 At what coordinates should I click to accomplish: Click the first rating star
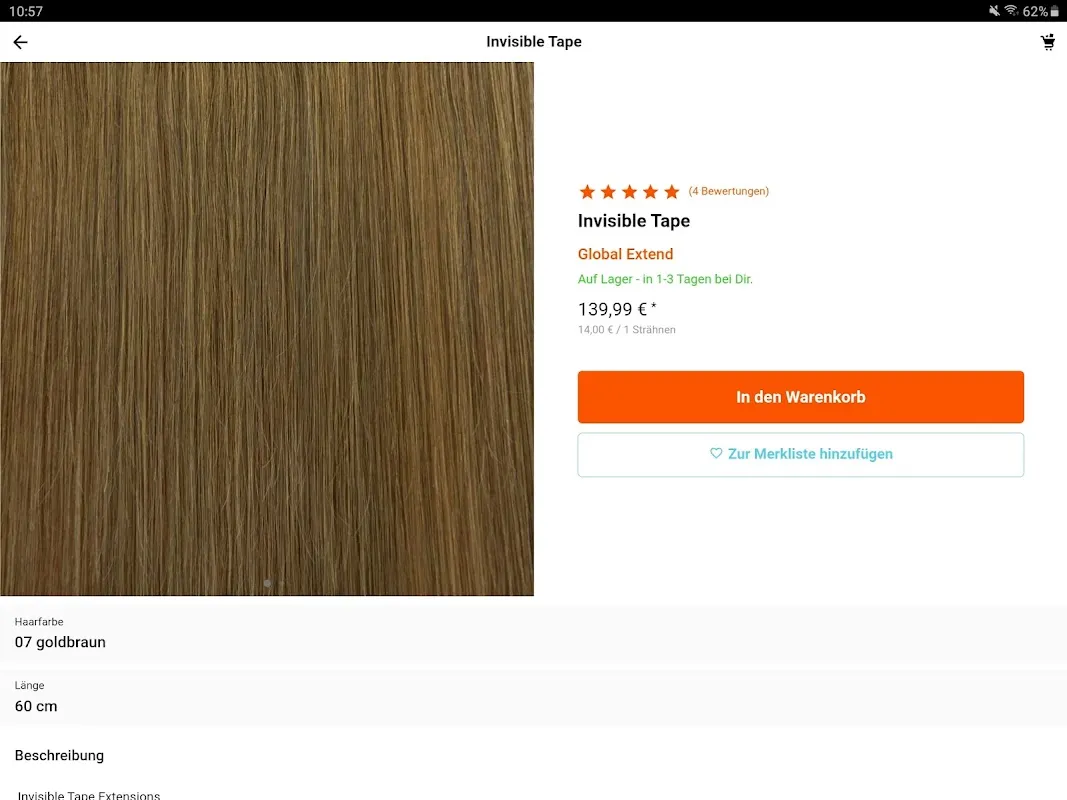click(x=587, y=192)
